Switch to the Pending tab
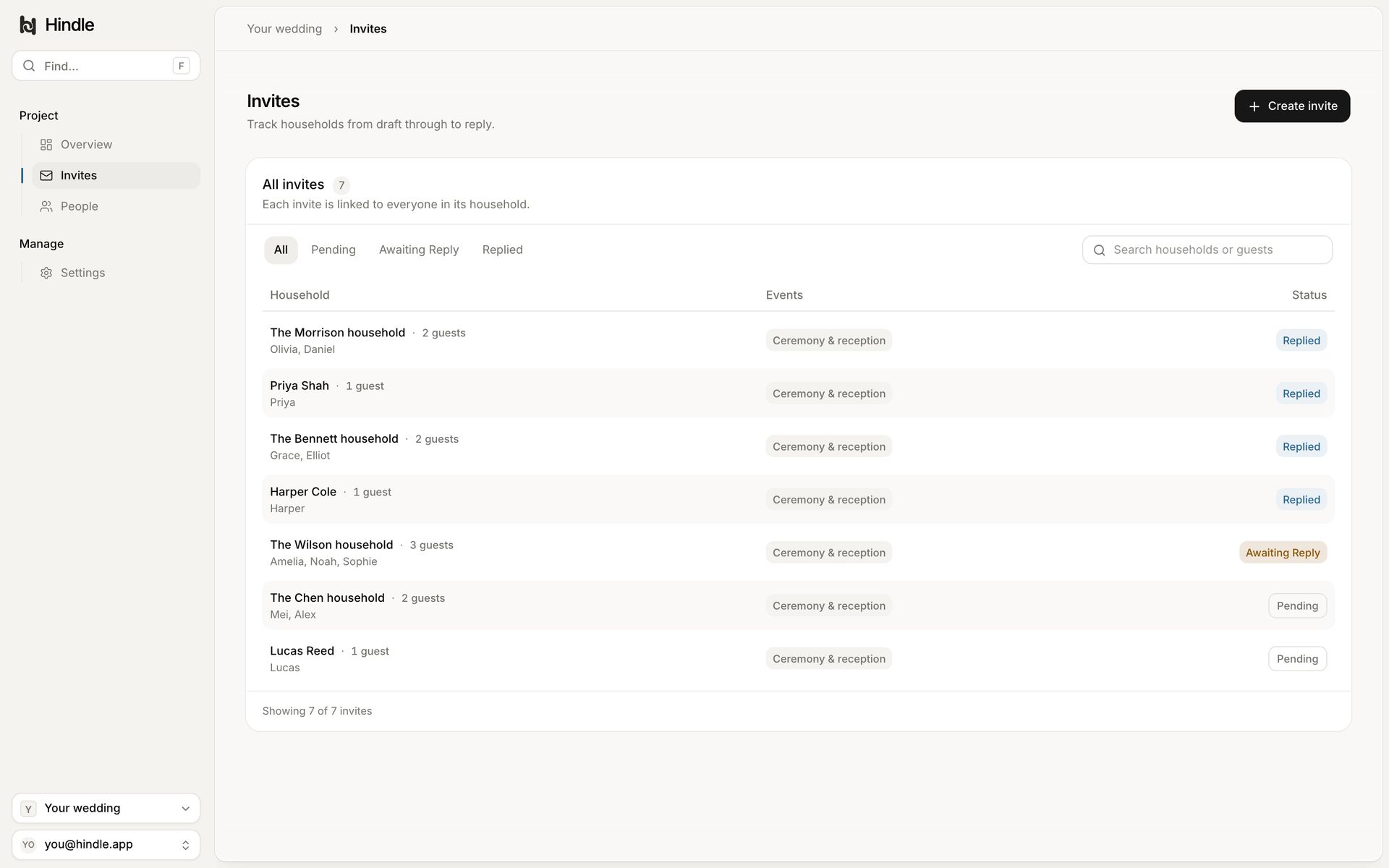 334,250
